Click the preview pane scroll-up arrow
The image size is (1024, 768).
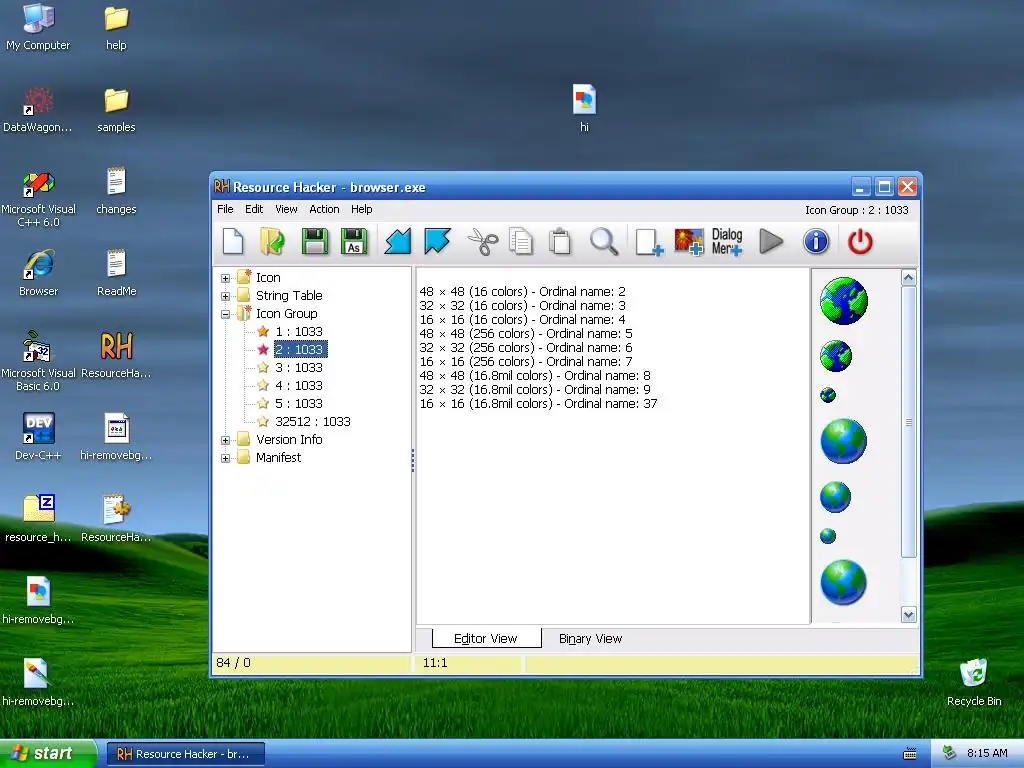coord(908,278)
